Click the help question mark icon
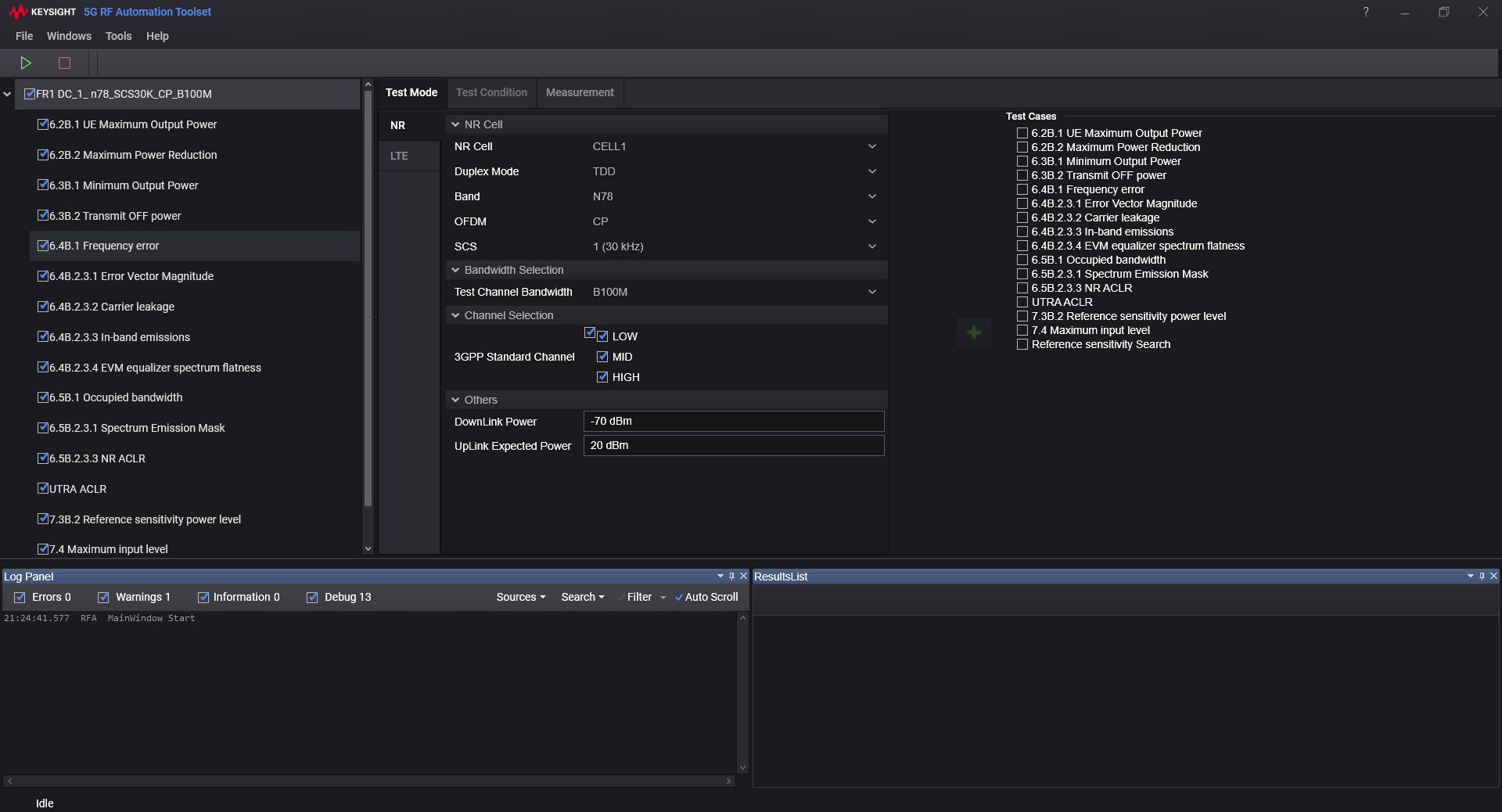This screenshot has height=812, width=1502. 1366,12
